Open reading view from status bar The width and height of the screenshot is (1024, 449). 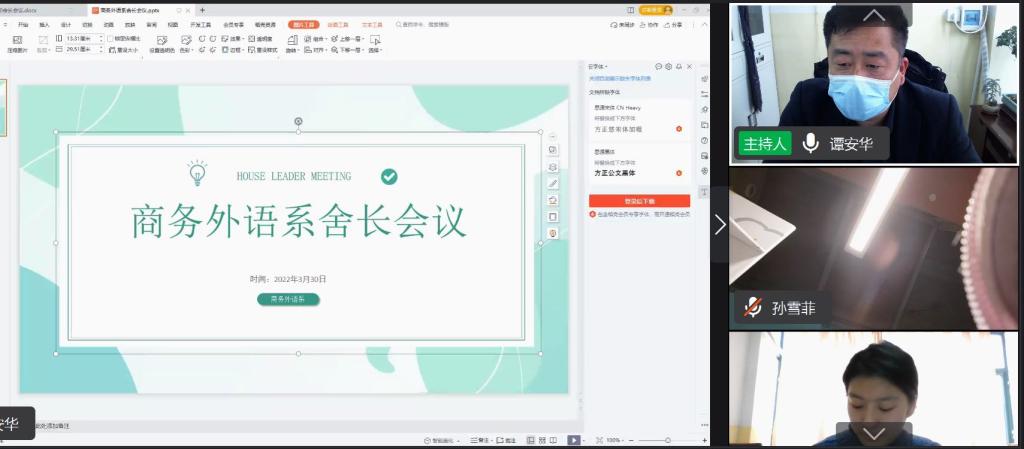pos(555,440)
